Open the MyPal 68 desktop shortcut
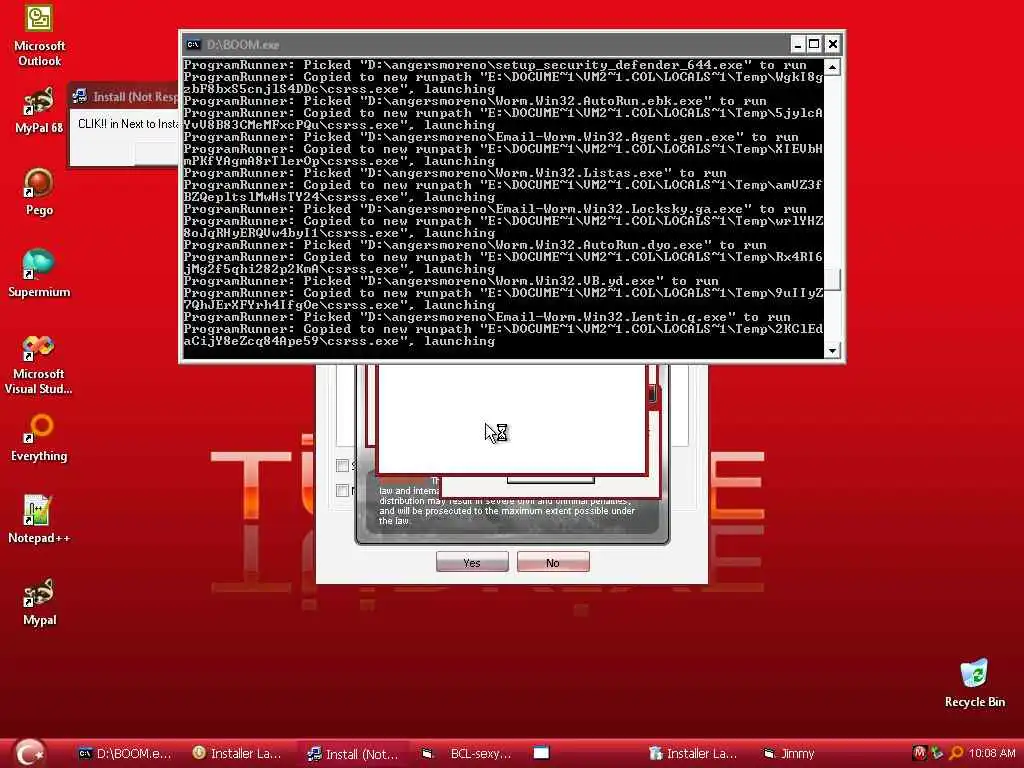Image resolution: width=1024 pixels, height=768 pixels. point(39,110)
